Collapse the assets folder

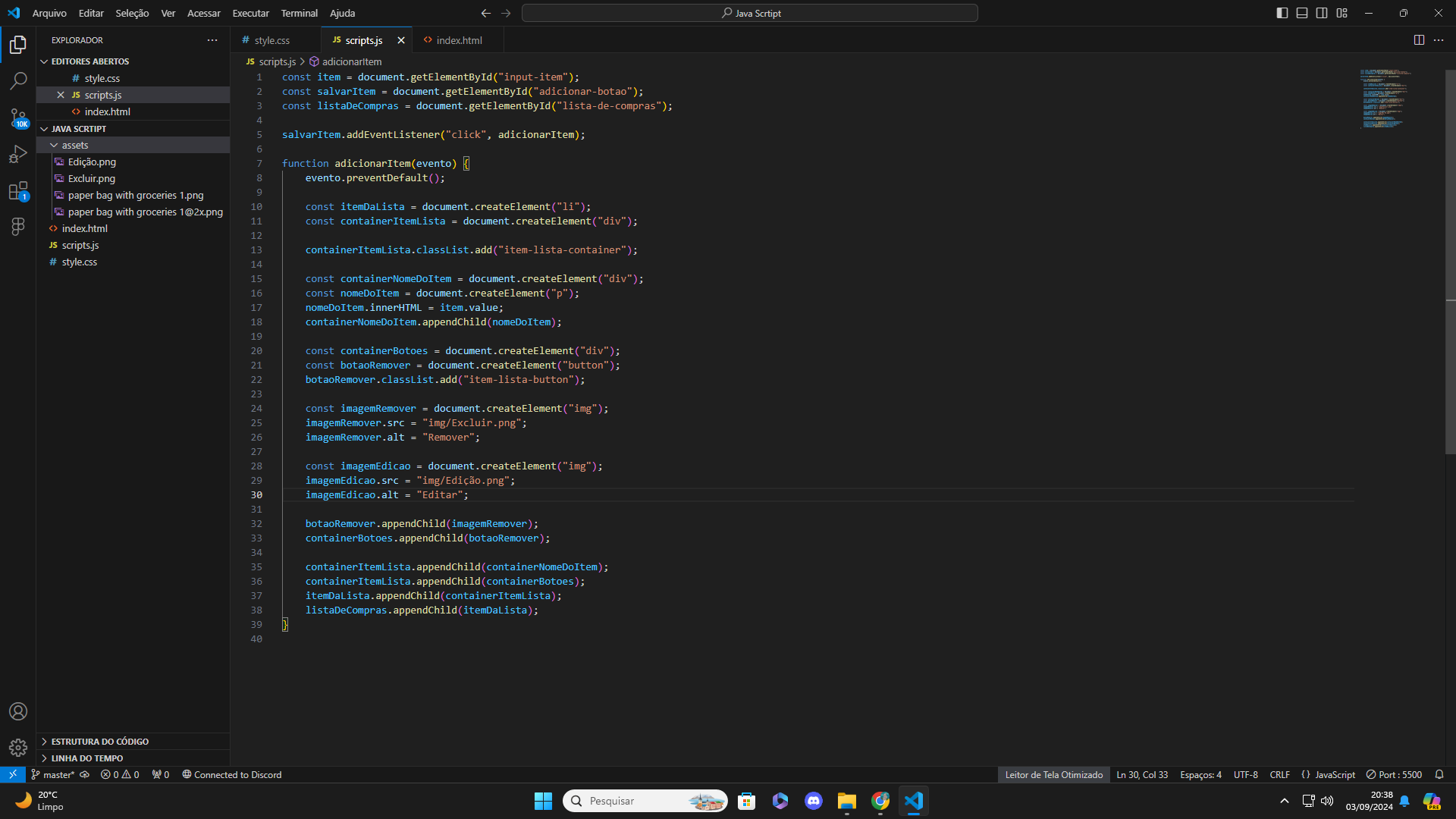tap(133, 145)
